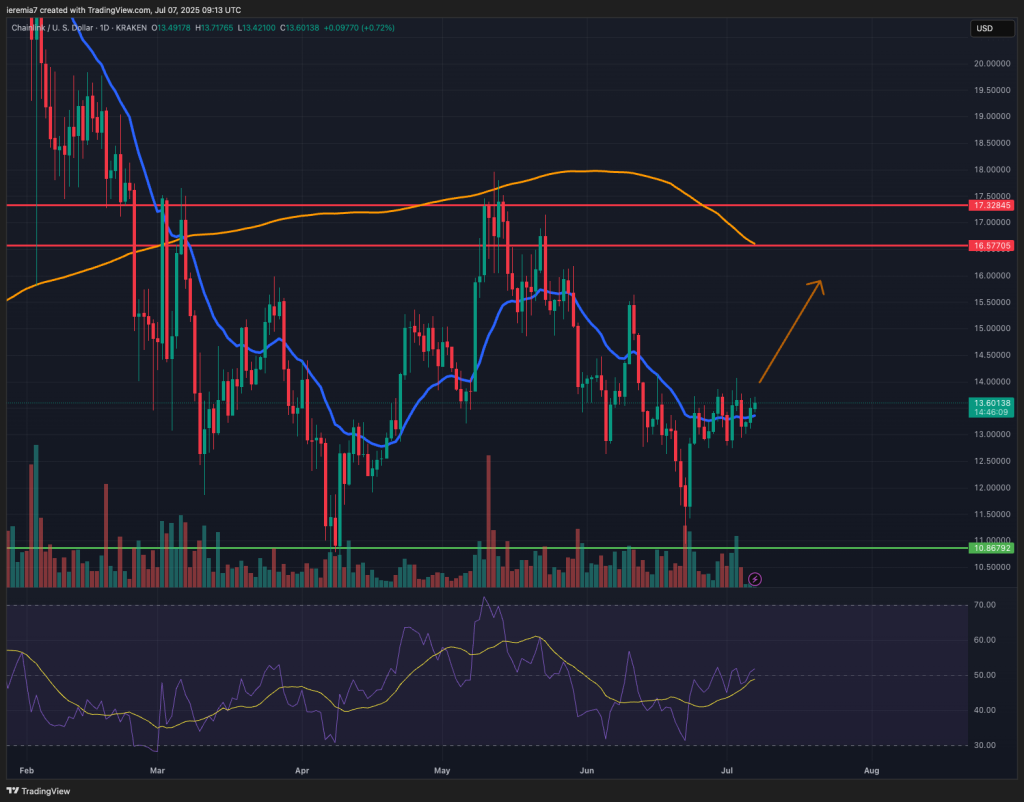Click the current price label 13.60138
1024x802 pixels.
coord(992,403)
